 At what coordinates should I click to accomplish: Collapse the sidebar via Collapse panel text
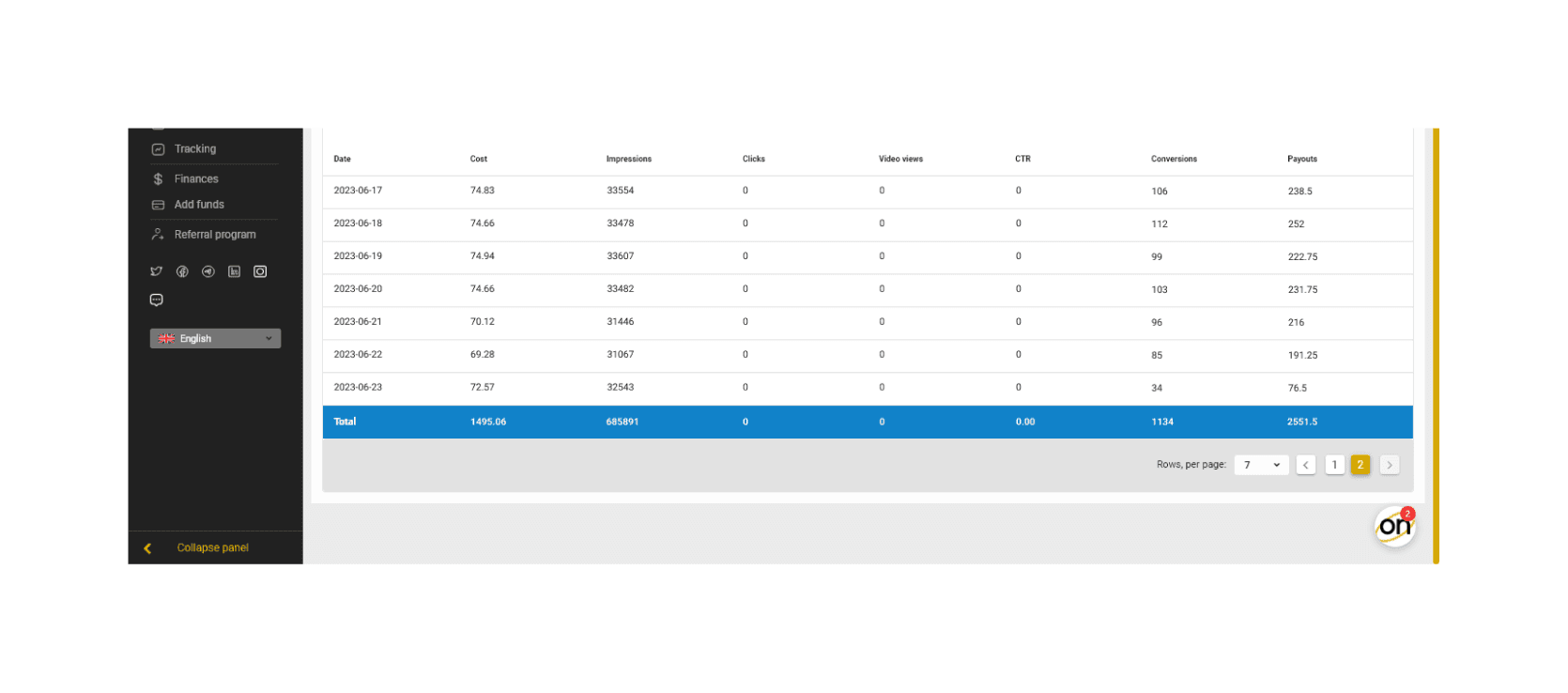tap(213, 548)
